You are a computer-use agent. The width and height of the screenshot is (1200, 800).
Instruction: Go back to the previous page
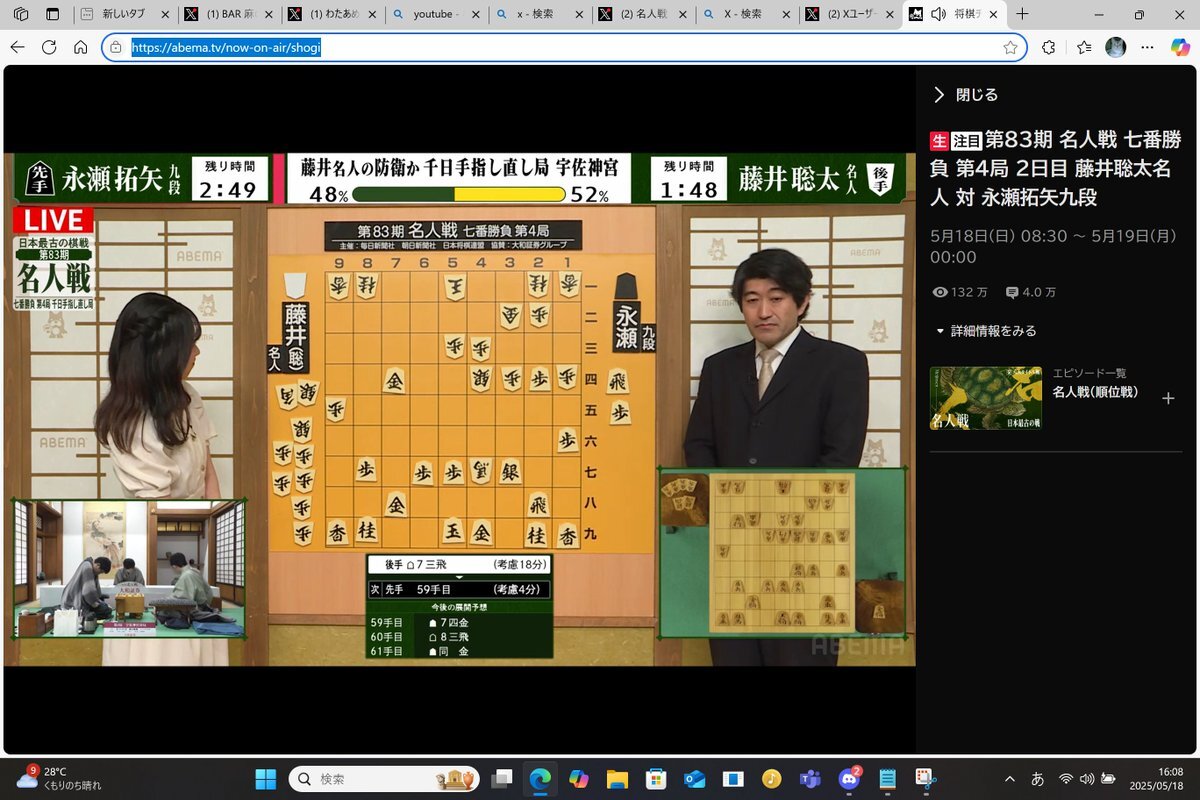tap(18, 47)
